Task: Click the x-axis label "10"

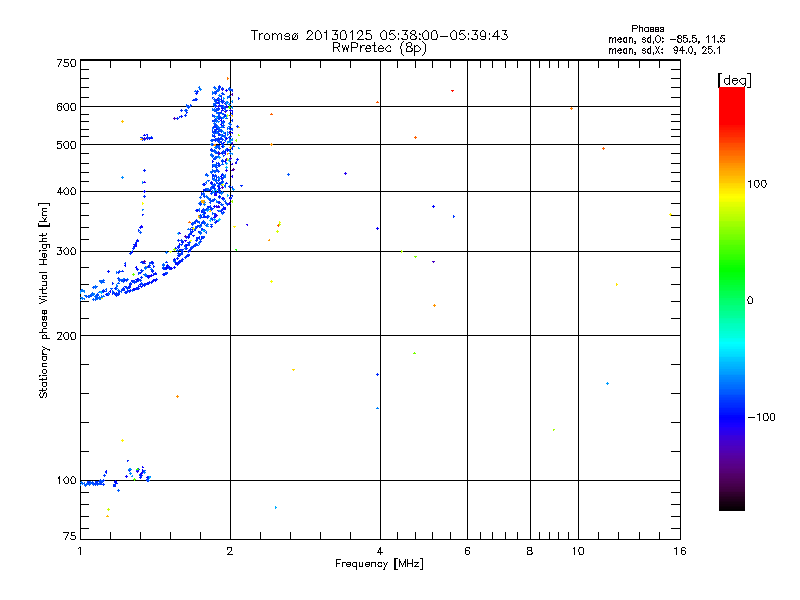Action: [x=578, y=551]
